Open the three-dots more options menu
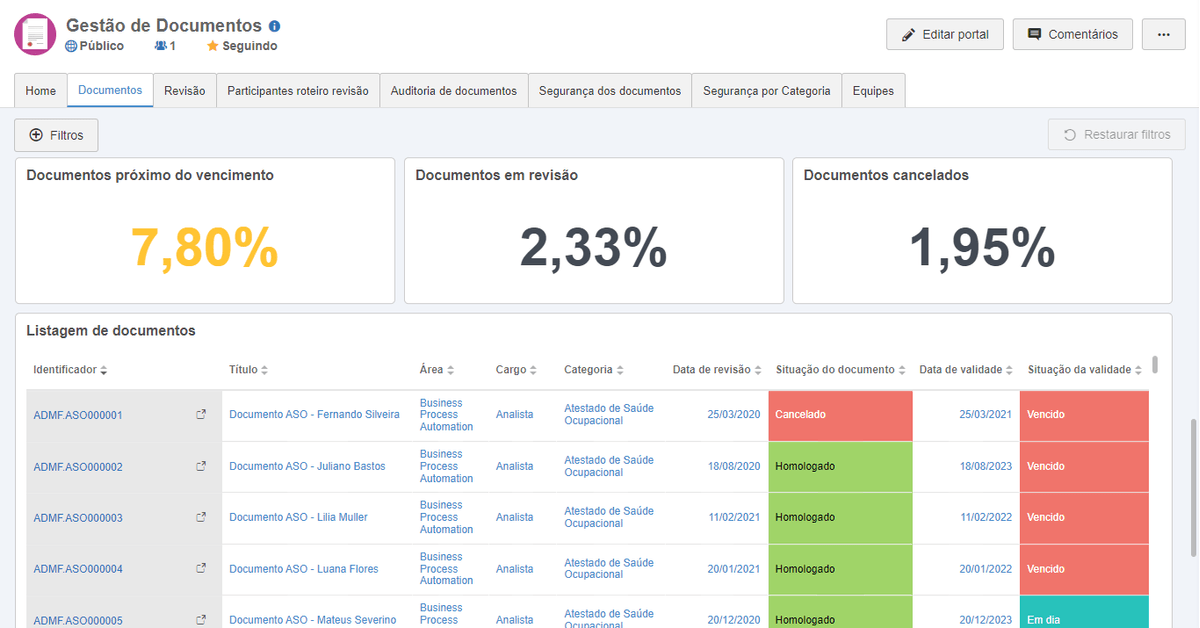The width and height of the screenshot is (1200, 628). [x=1163, y=34]
